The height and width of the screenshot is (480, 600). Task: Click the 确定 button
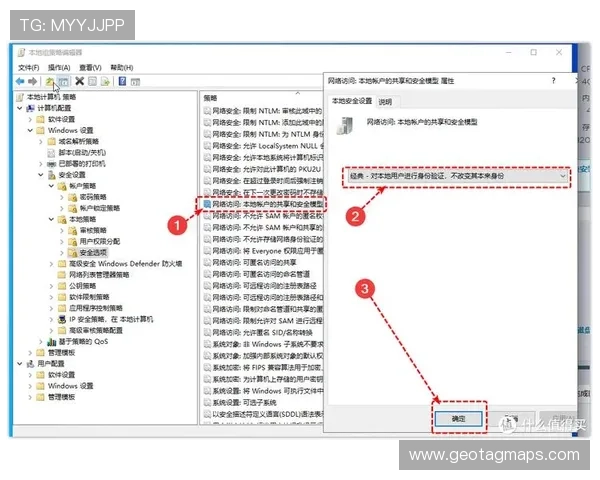[458, 419]
